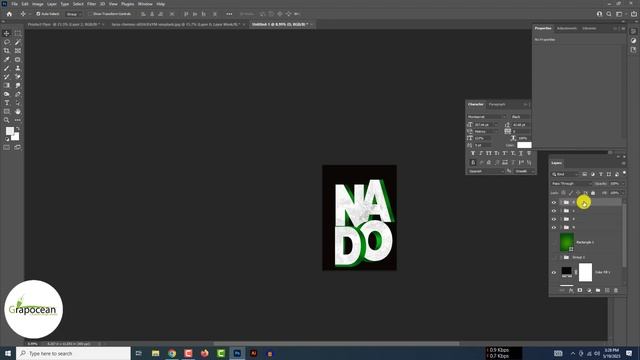Open more align options three-dots icon
The width and height of the screenshot is (640, 360).
[x=229, y=14]
